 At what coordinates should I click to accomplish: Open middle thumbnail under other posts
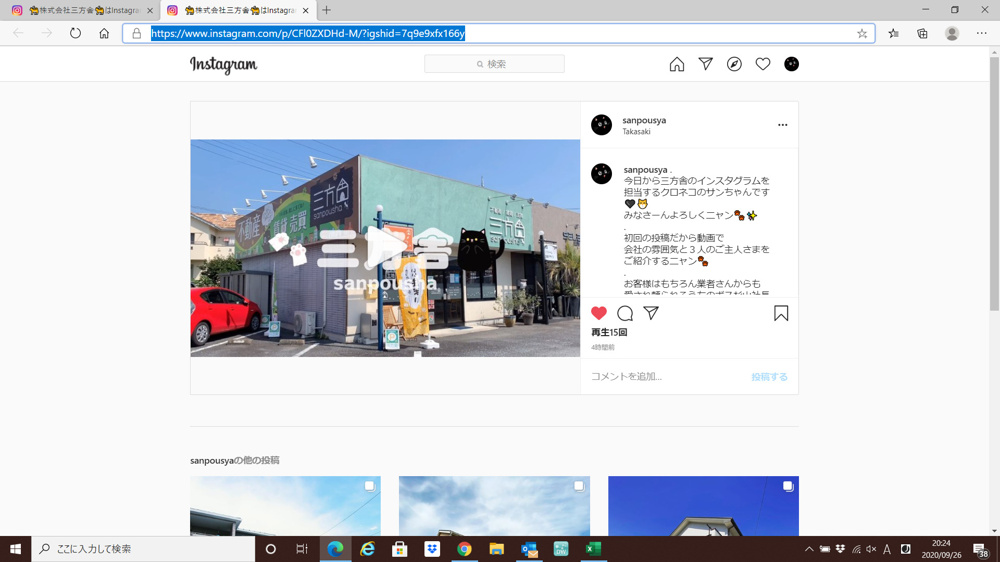[494, 506]
